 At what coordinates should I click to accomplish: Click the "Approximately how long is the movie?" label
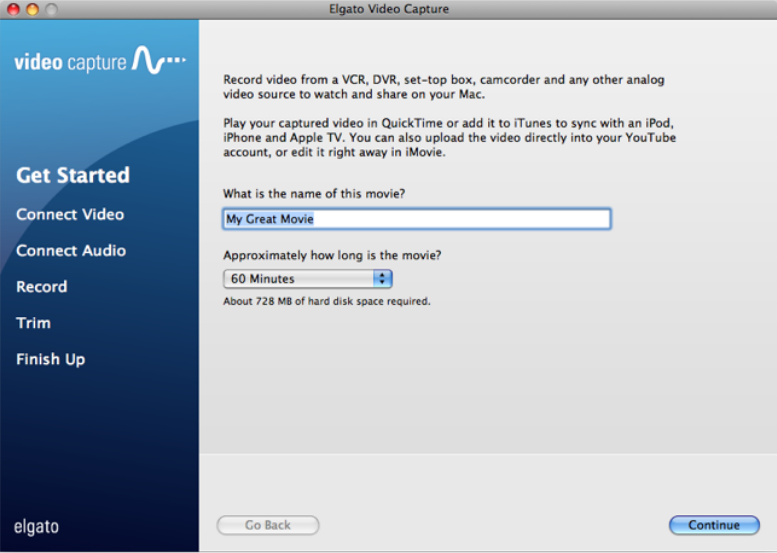(332, 255)
